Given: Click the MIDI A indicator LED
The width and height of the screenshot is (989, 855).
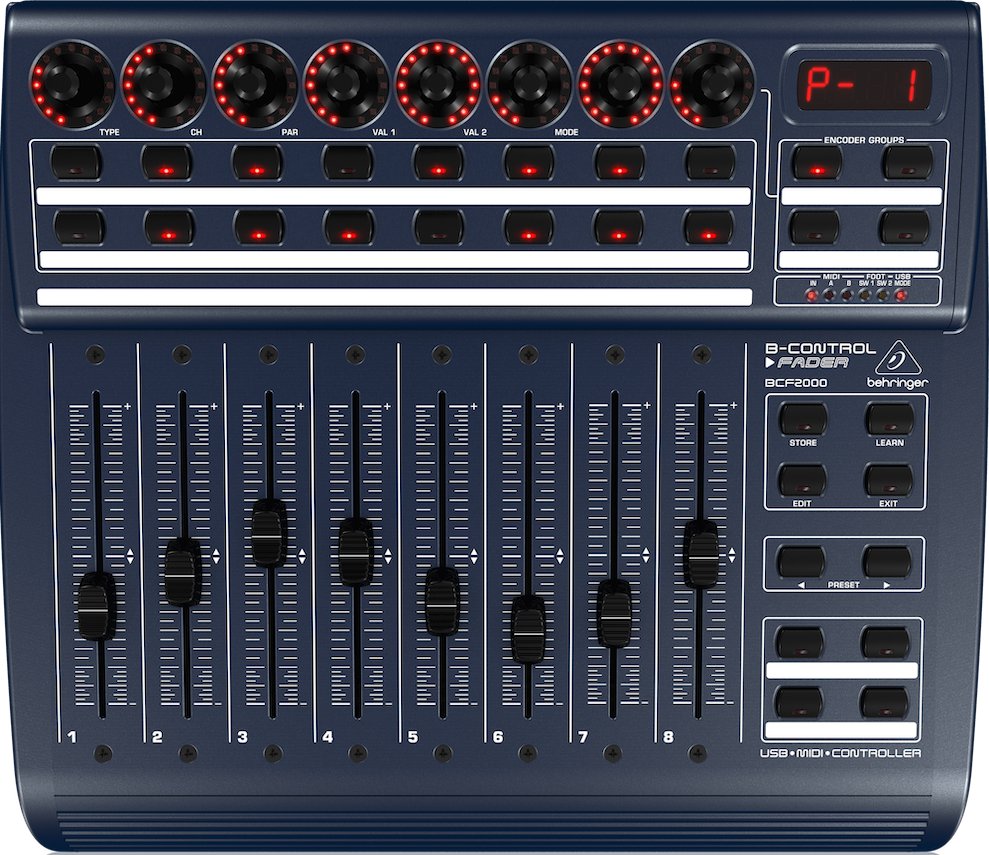Looking at the screenshot, I should click(x=829, y=296).
